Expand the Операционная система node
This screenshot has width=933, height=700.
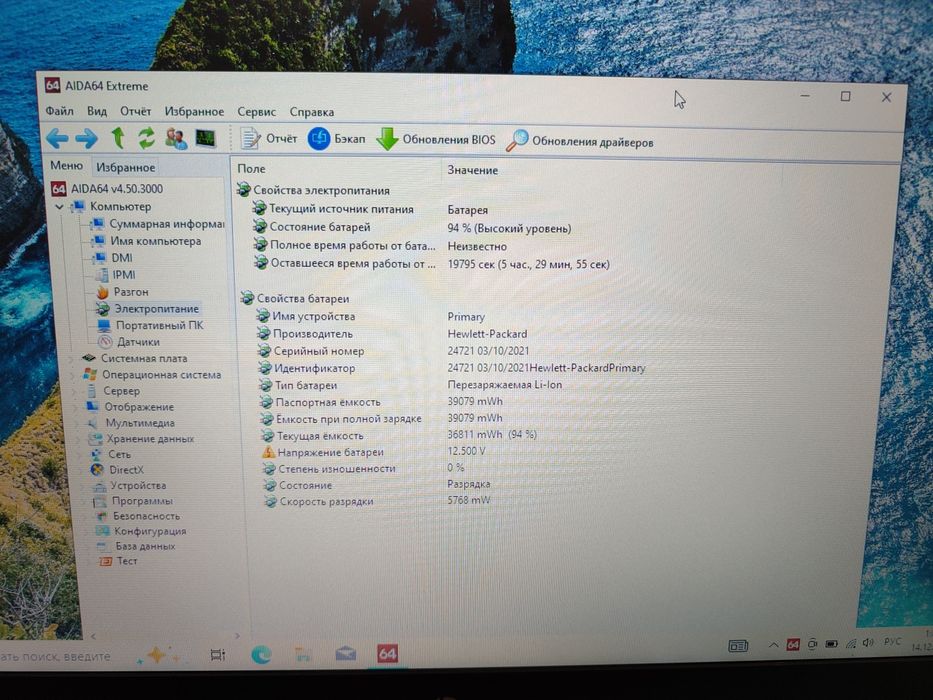pyautogui.click(x=73, y=375)
